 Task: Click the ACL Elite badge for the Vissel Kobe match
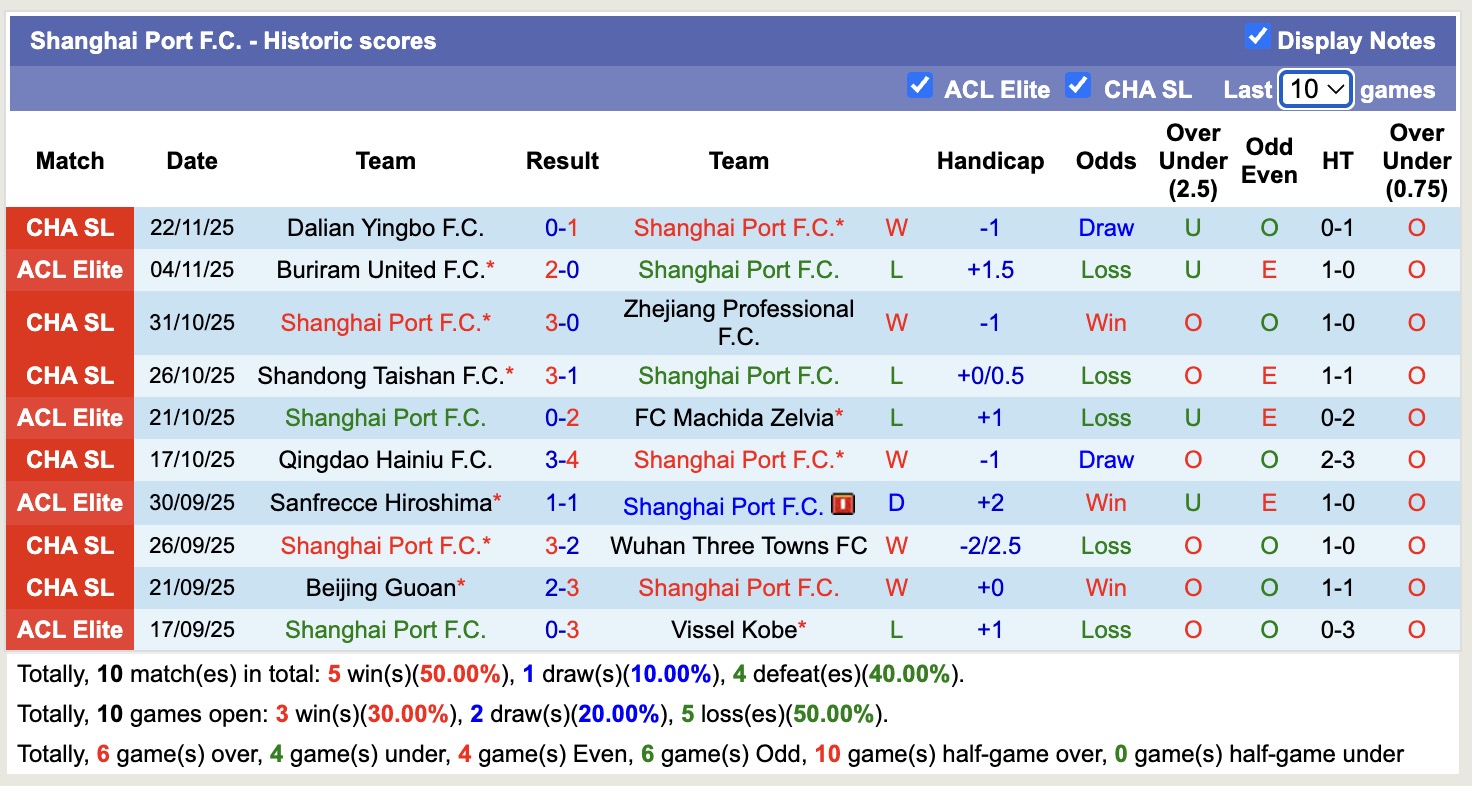[x=69, y=630]
